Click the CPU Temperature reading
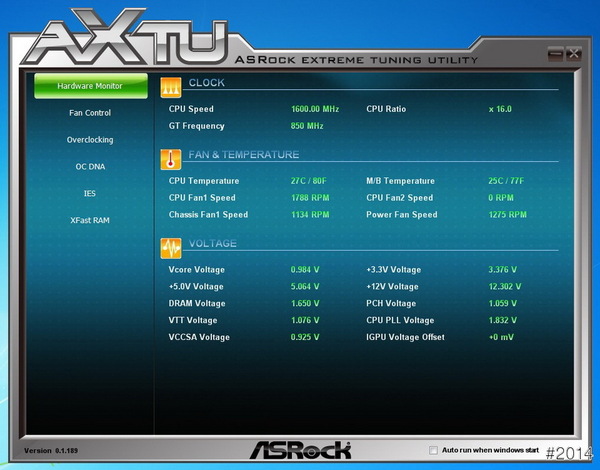 click(x=307, y=181)
